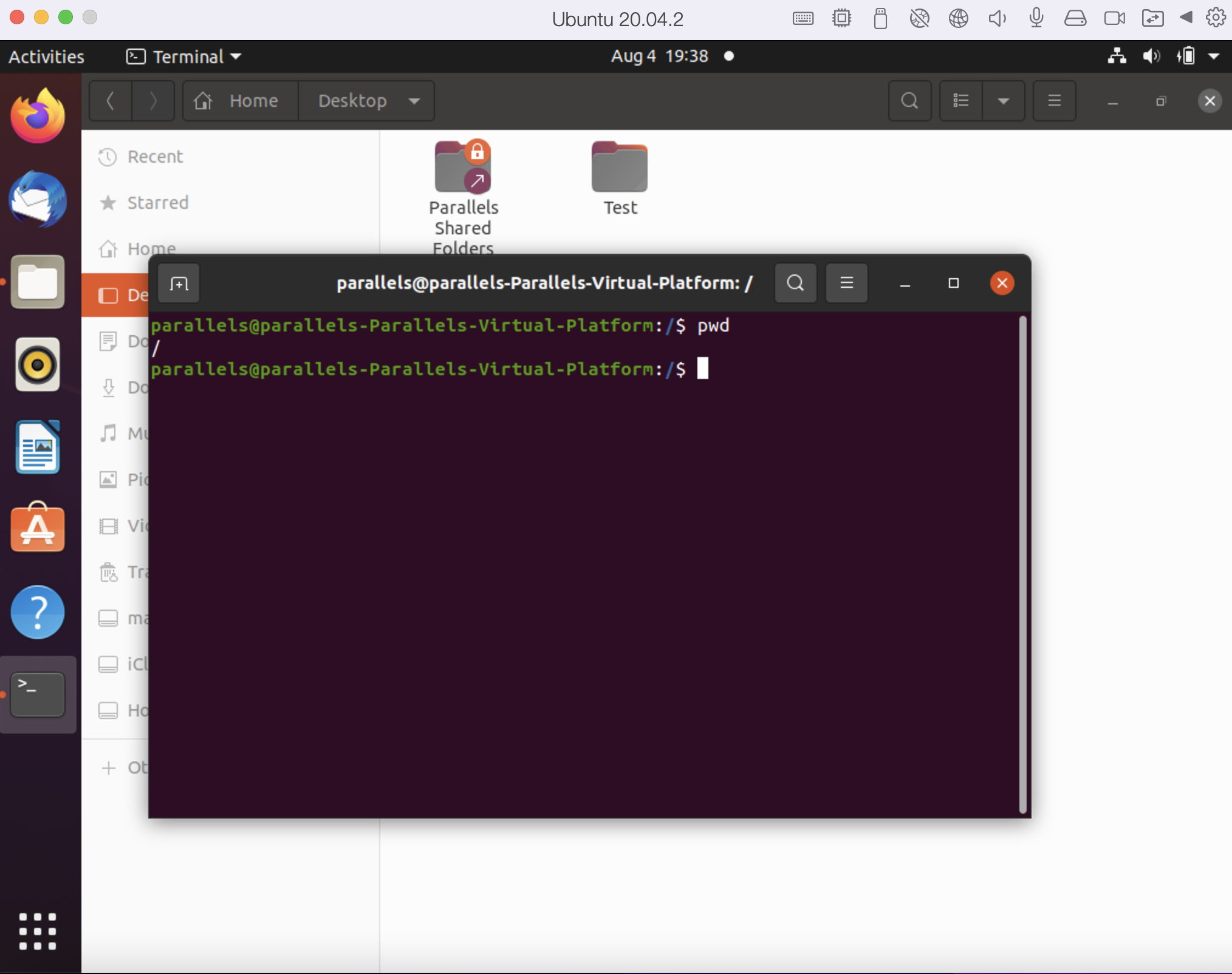Click the network icon in Ubuntu top bar
Screen dimensions: 1232x974
(1117, 56)
